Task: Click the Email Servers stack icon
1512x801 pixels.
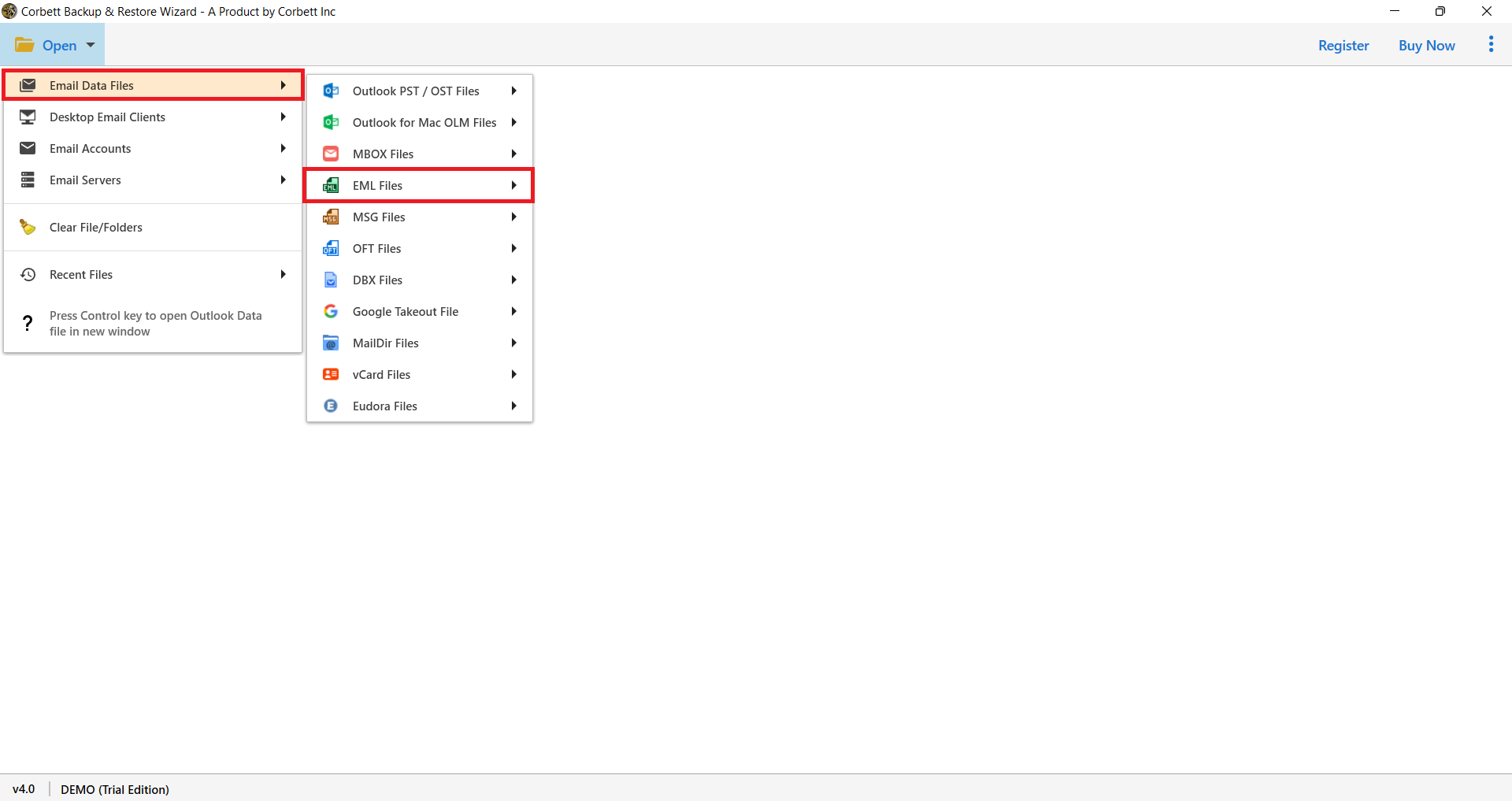Action: pos(28,180)
